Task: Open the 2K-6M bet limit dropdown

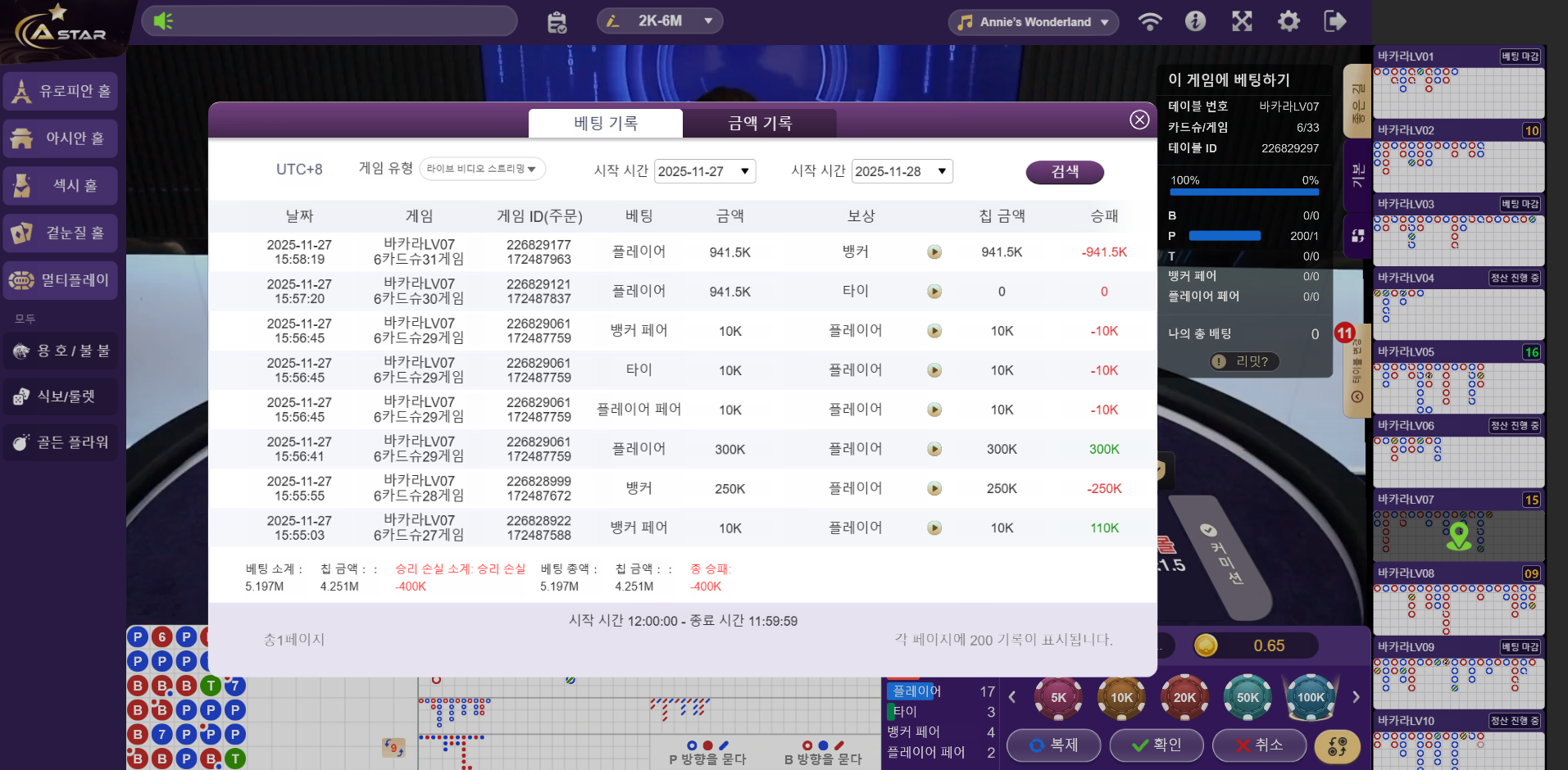Action: (x=660, y=21)
